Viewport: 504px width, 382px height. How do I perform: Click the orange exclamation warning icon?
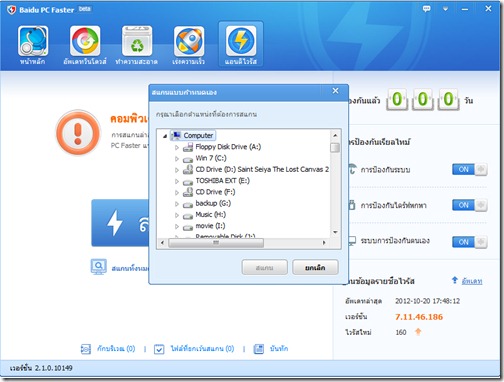point(78,132)
